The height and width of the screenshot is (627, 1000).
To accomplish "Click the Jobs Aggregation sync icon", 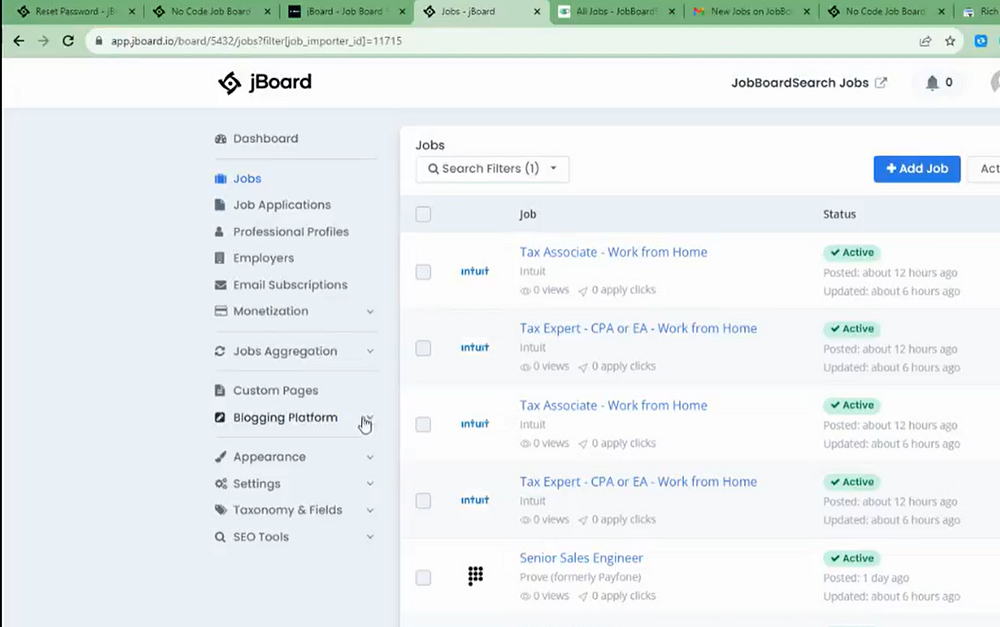I will tap(220, 351).
